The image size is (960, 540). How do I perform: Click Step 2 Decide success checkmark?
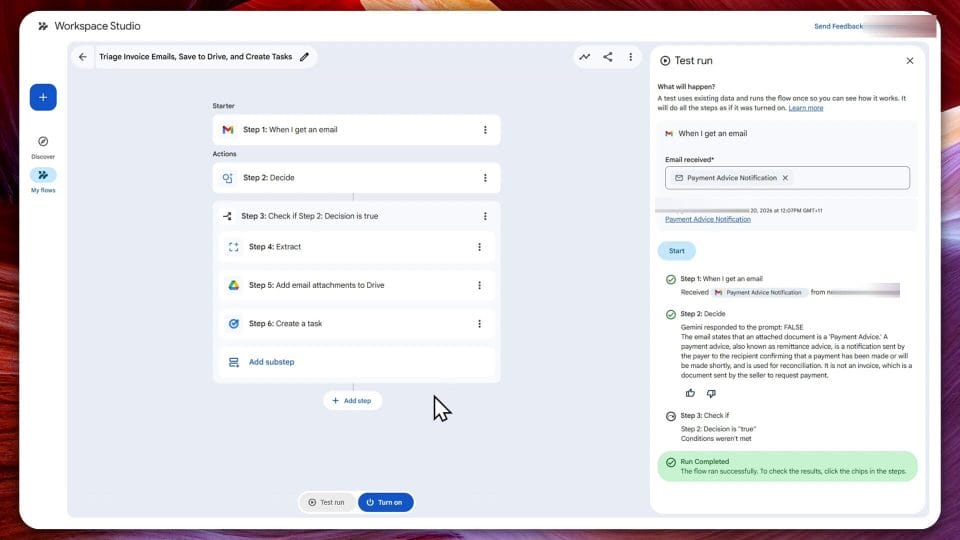click(670, 314)
